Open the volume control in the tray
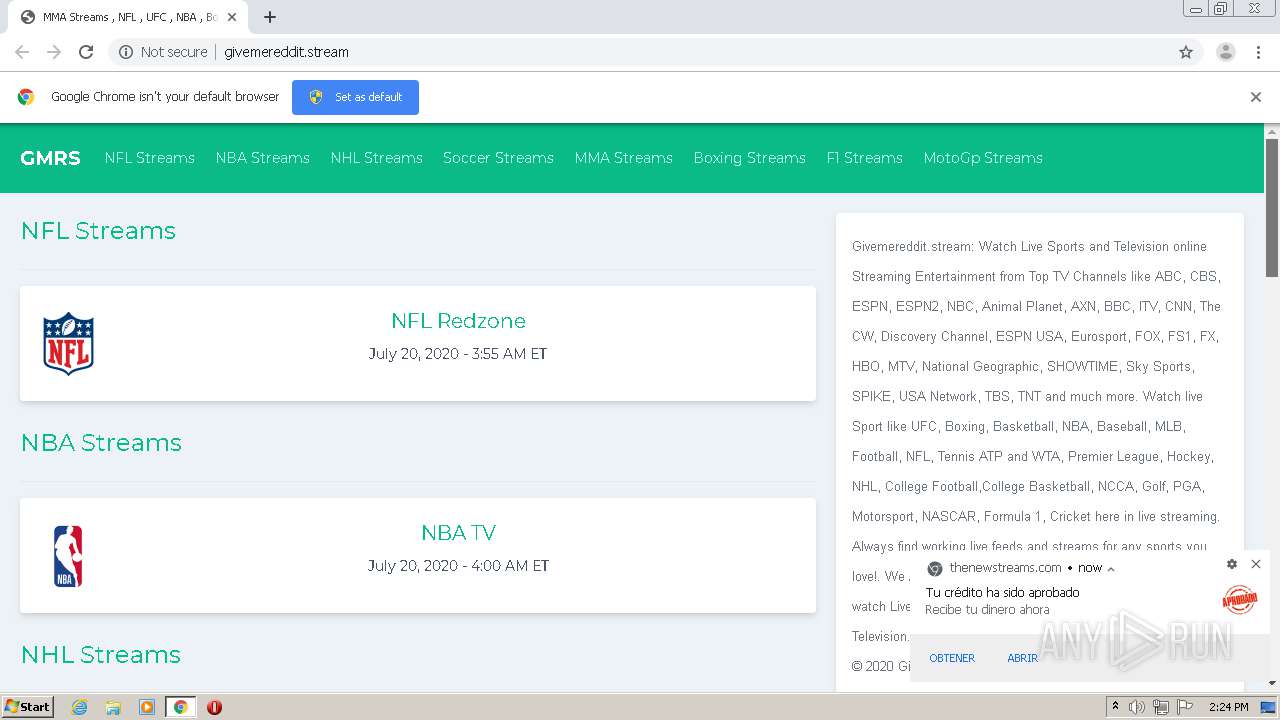Screen dimensions: 1280x720 (1137, 707)
